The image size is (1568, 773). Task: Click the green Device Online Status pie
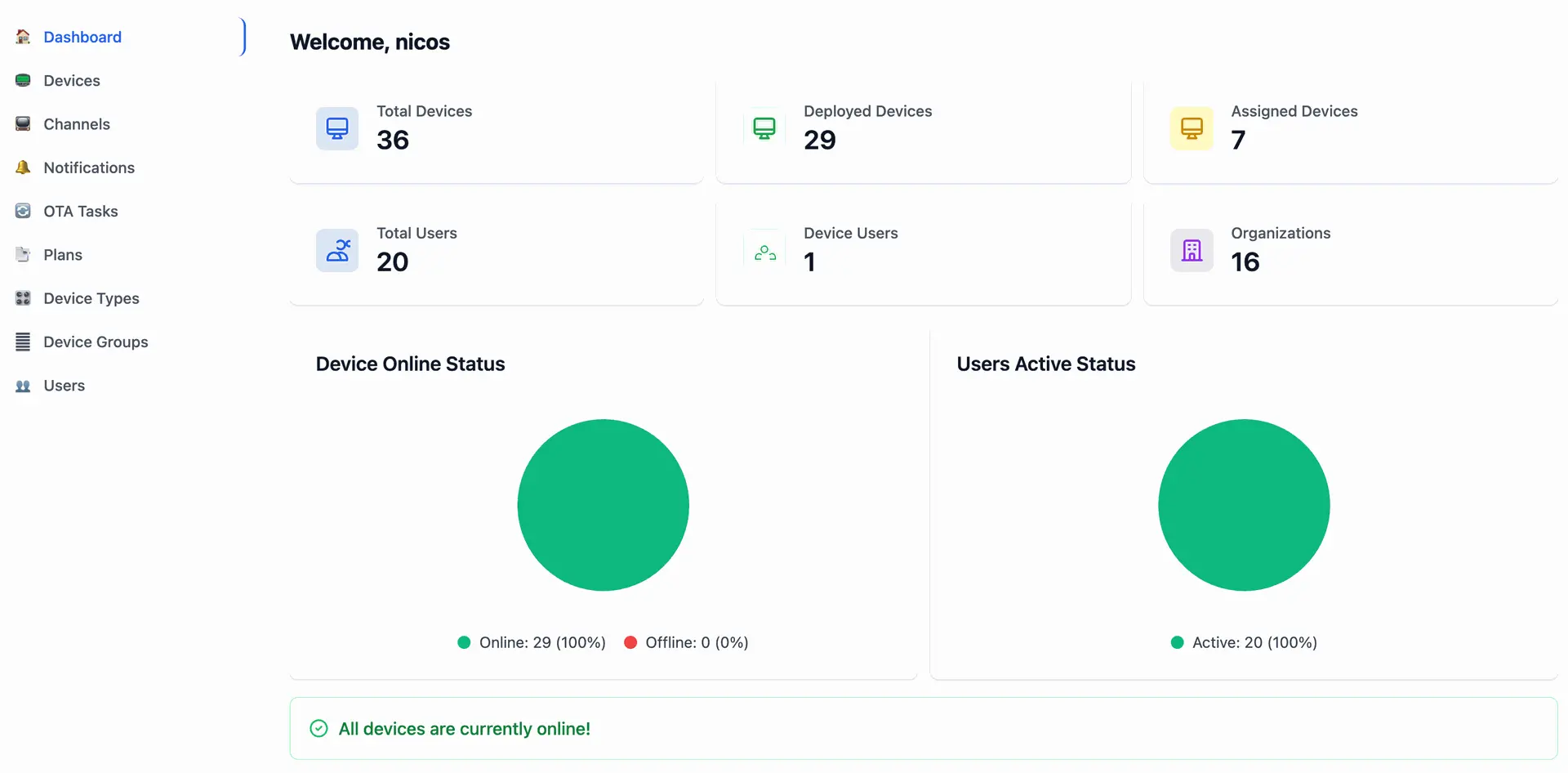pos(603,505)
